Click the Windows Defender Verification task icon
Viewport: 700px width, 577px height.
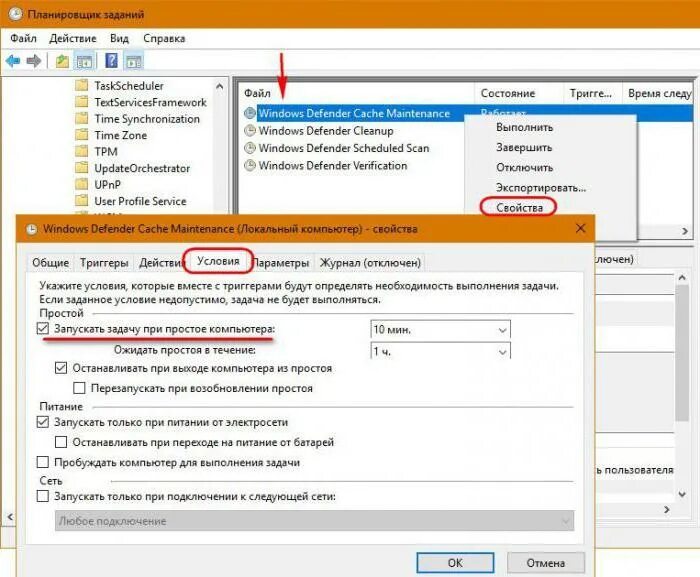click(250, 165)
